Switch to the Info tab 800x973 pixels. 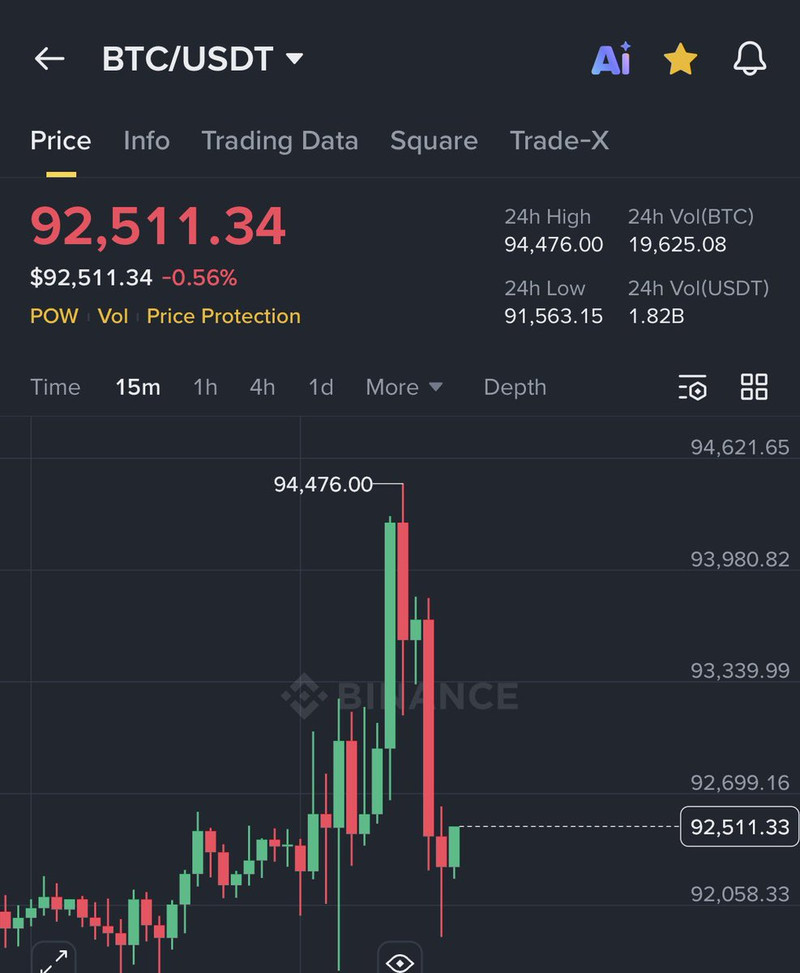coord(146,141)
